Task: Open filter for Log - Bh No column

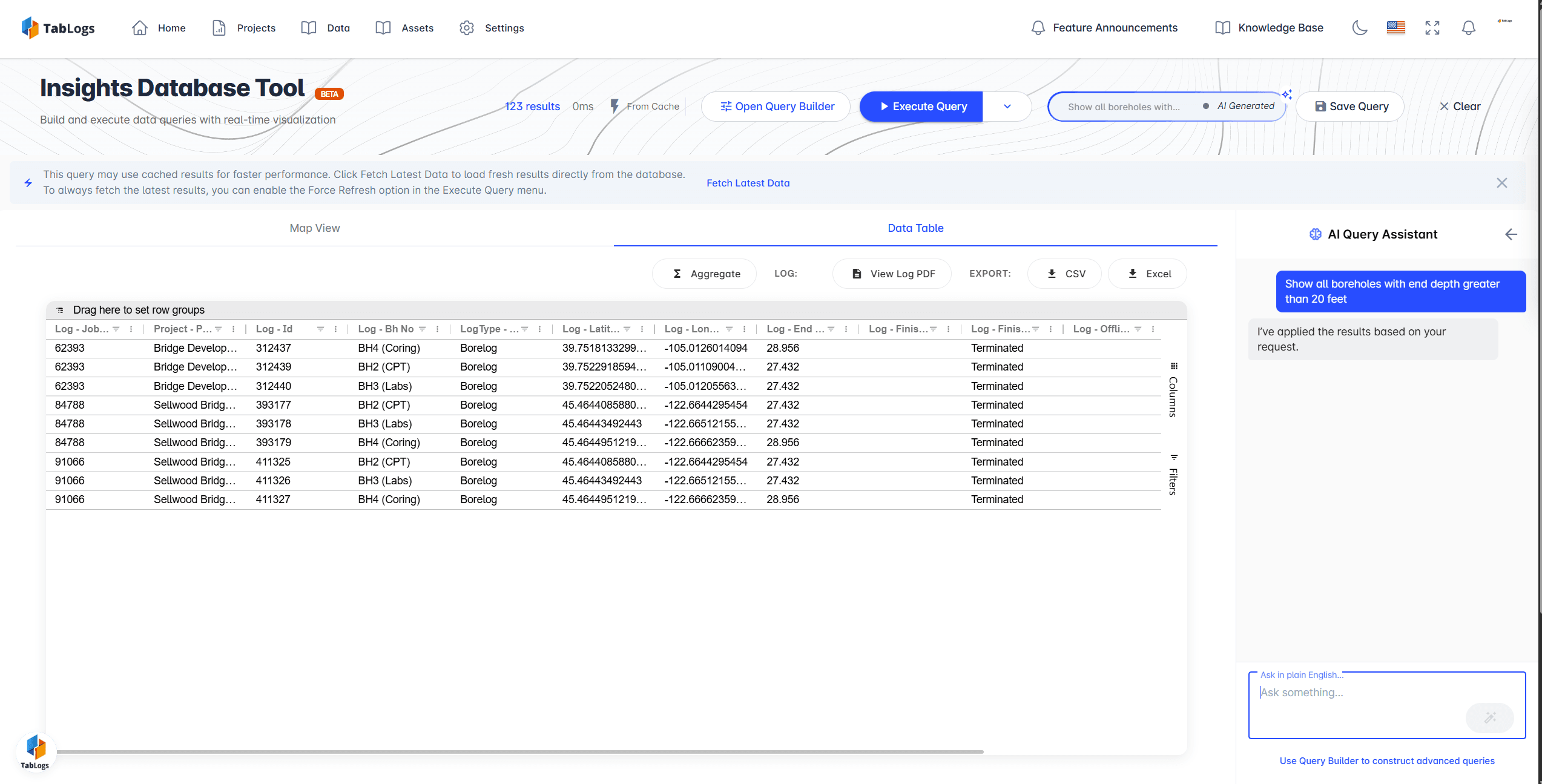Action: tap(423, 329)
